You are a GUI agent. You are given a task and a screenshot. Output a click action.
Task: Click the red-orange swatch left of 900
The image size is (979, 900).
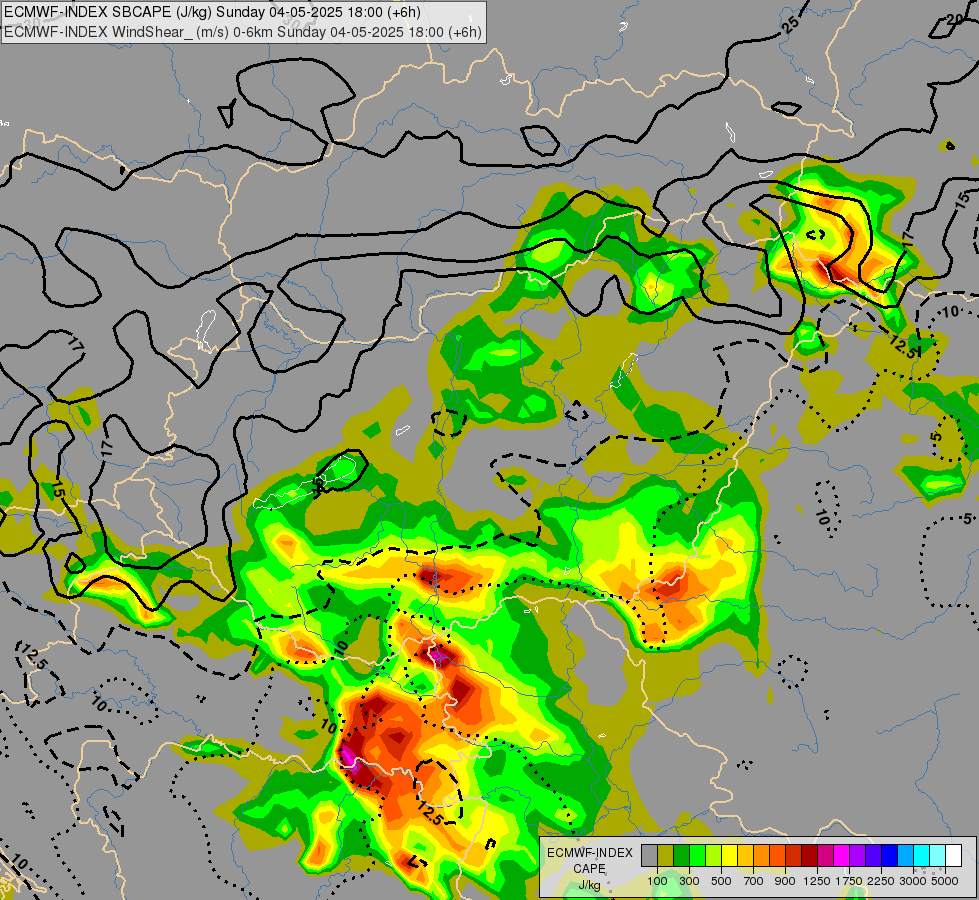777,855
